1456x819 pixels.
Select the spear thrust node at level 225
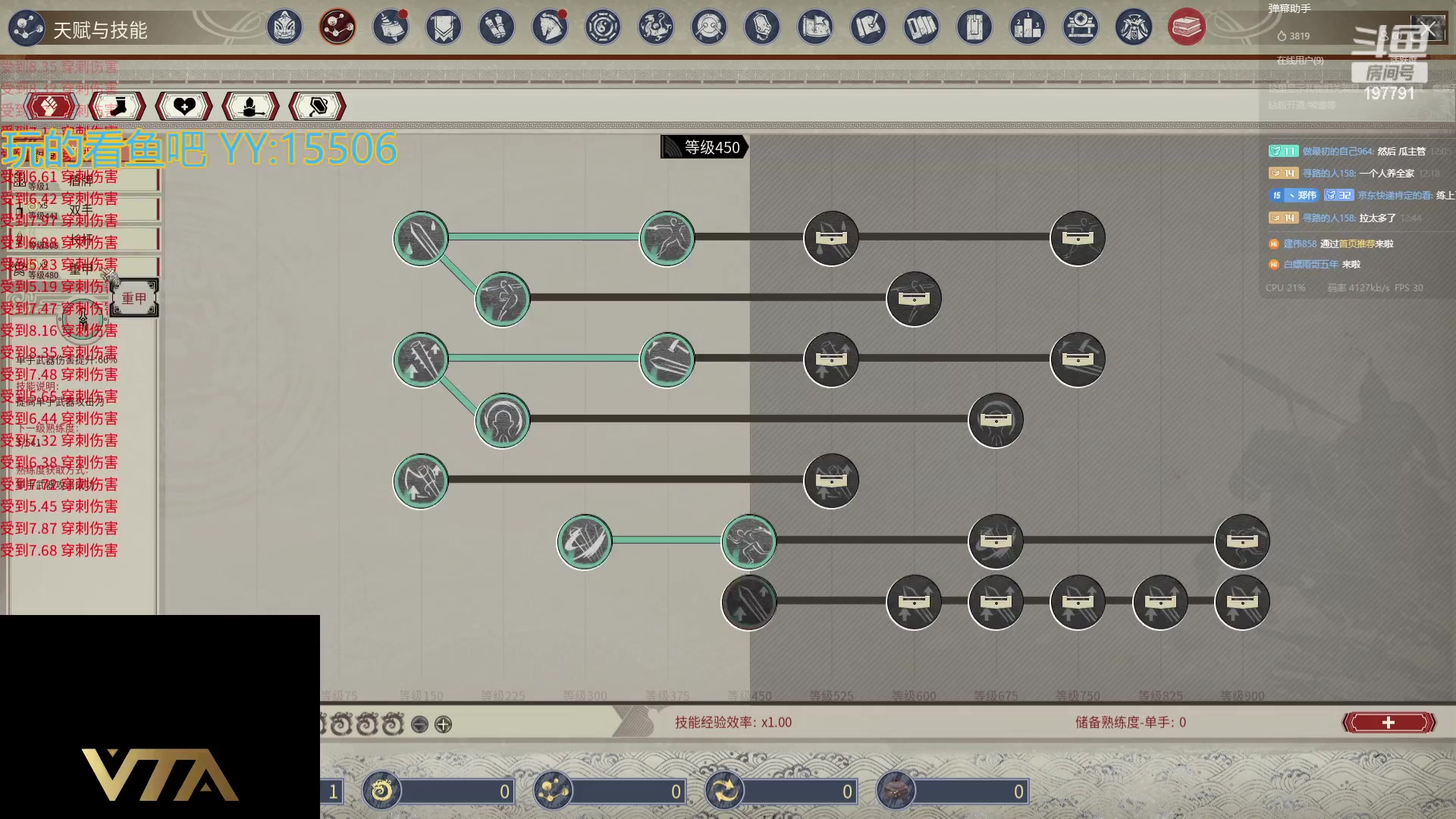(503, 299)
